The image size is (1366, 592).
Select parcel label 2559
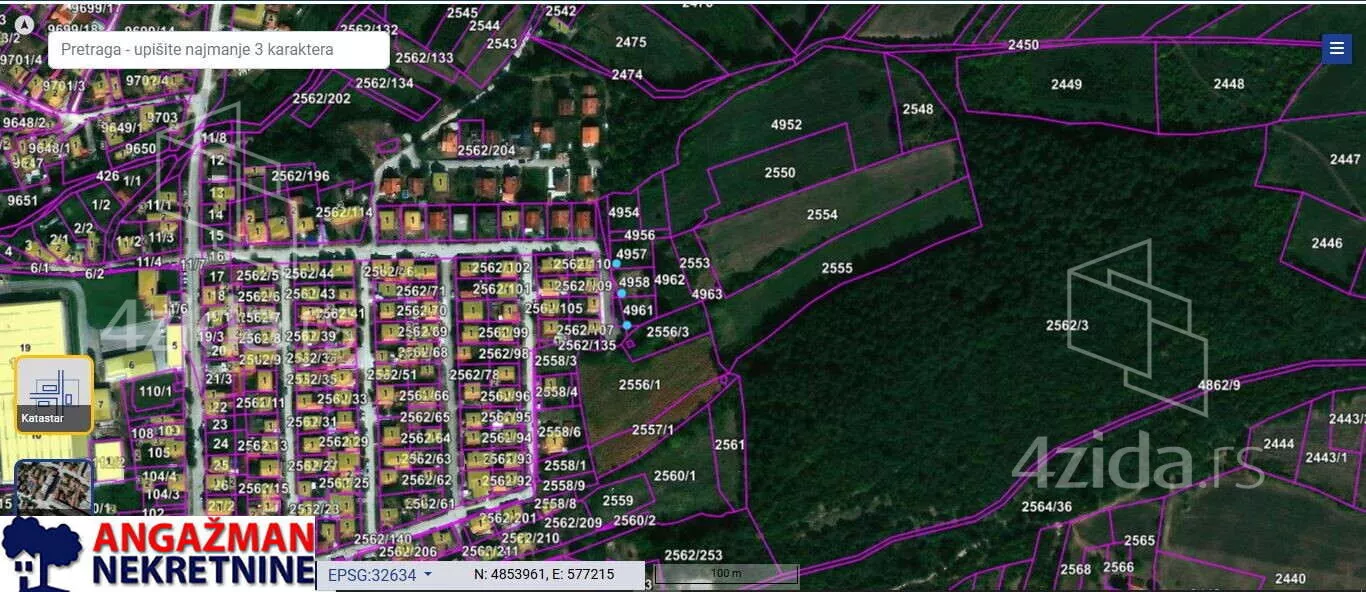618,501
